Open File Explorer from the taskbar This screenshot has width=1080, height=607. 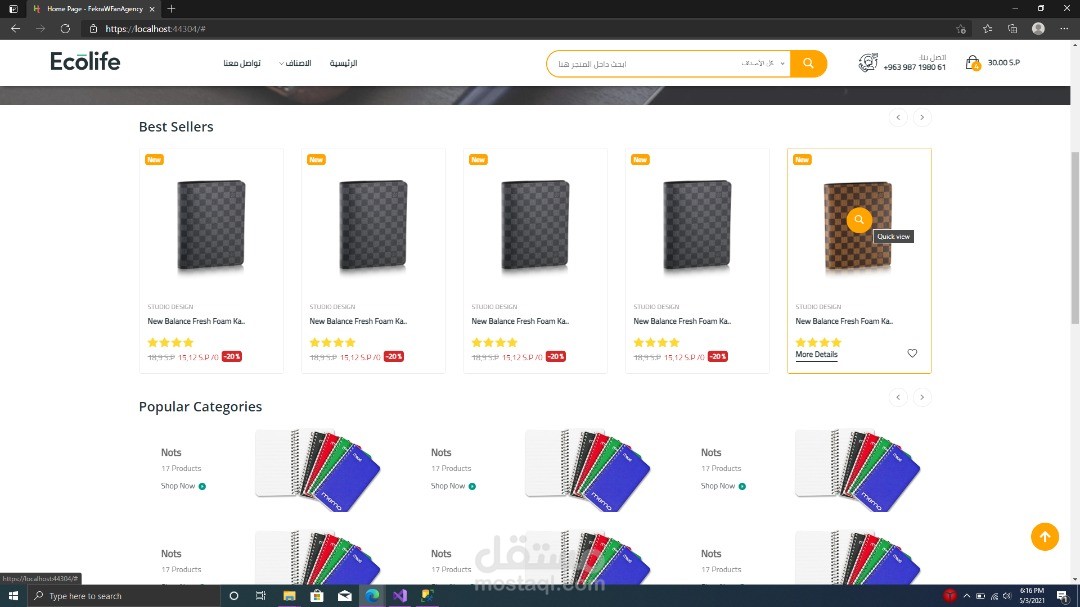289,595
